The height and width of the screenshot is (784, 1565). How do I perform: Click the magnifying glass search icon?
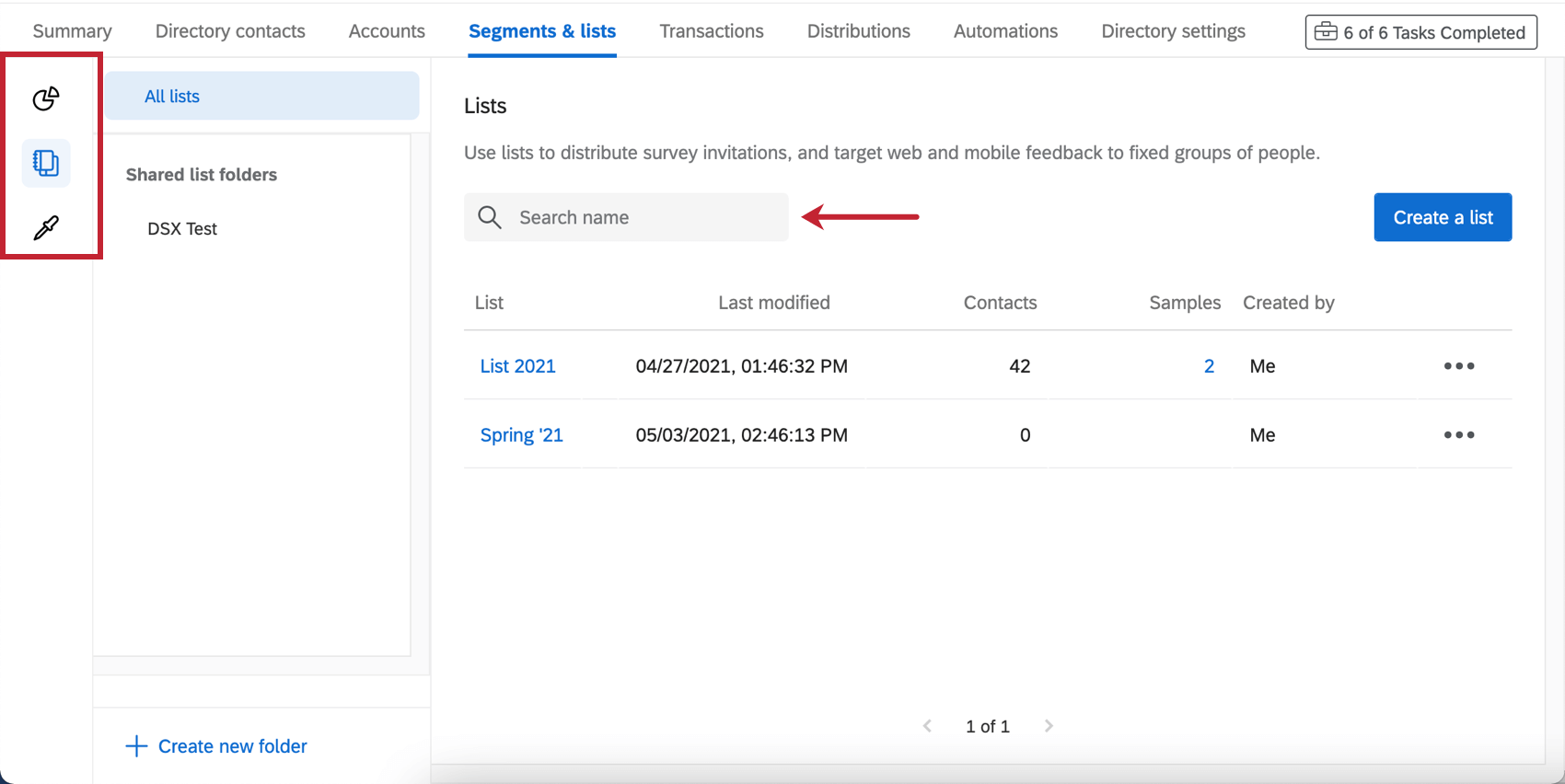pyautogui.click(x=490, y=217)
